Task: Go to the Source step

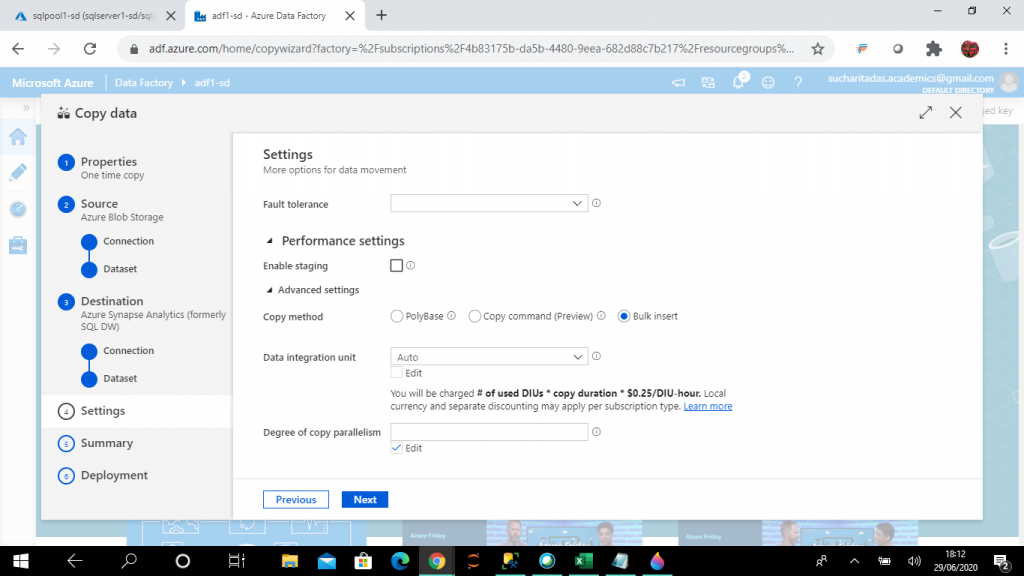Action: point(99,204)
